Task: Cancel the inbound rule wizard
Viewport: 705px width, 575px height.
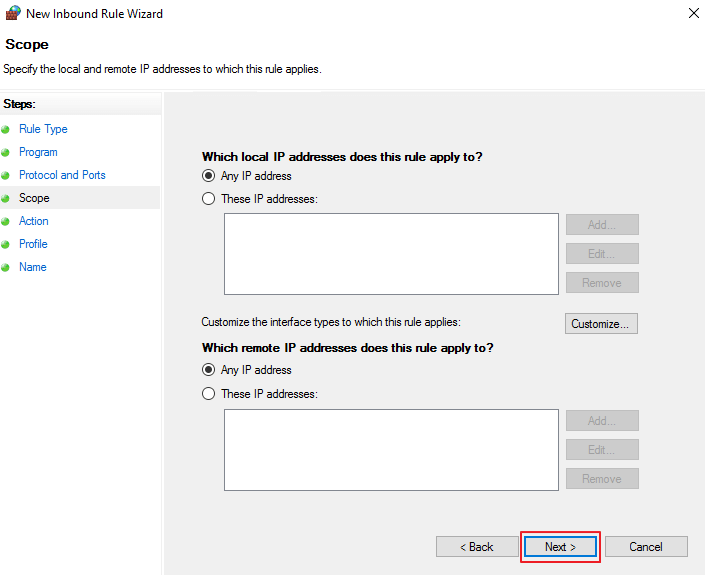Action: click(x=646, y=547)
